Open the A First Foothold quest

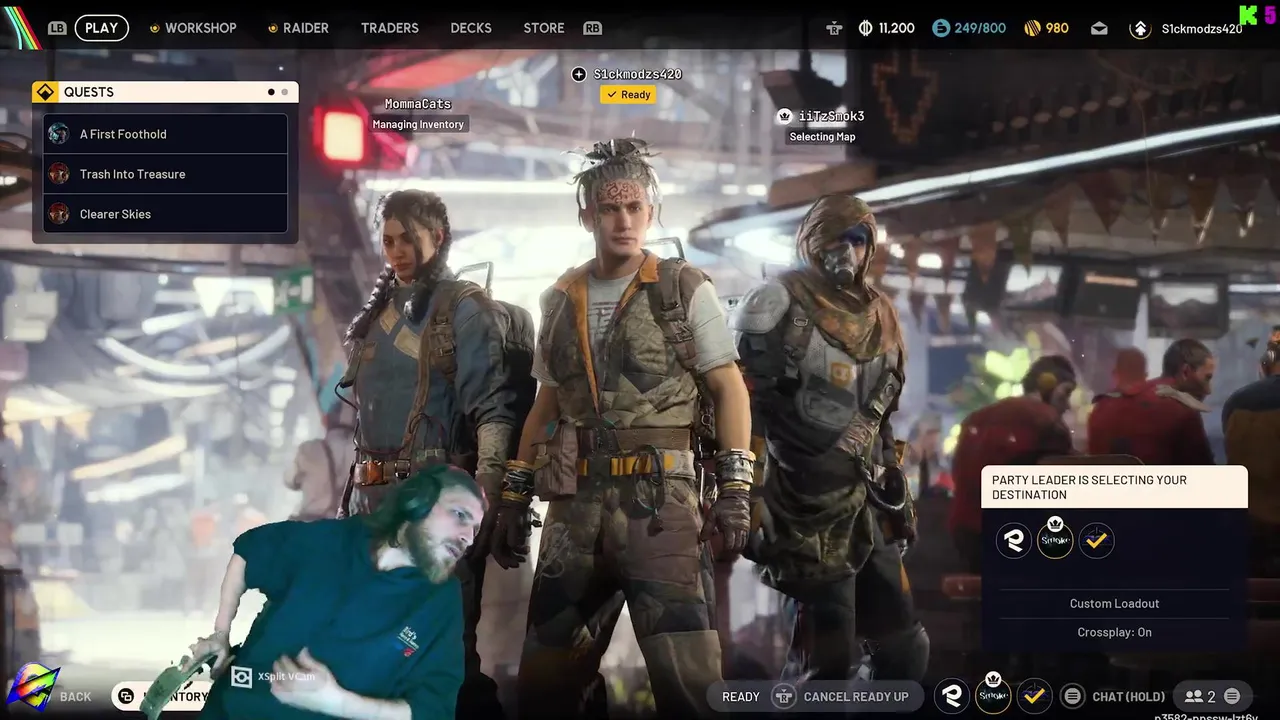point(165,134)
